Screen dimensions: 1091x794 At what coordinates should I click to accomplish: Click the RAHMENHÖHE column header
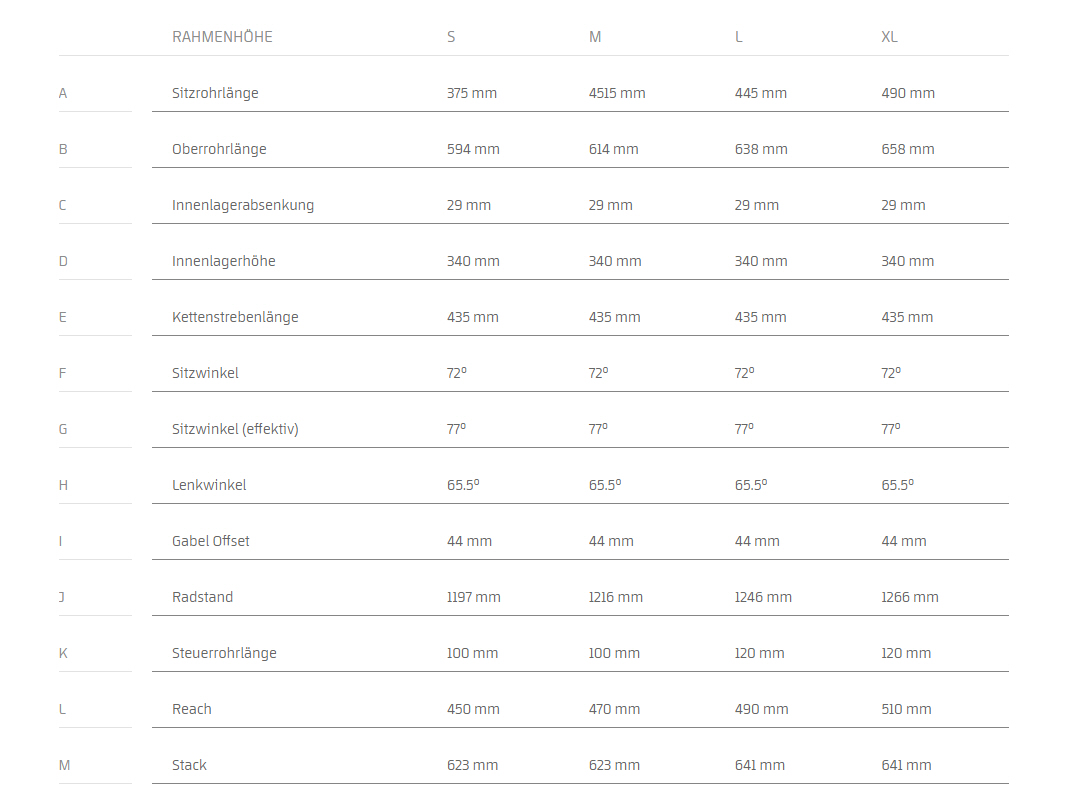click(222, 37)
